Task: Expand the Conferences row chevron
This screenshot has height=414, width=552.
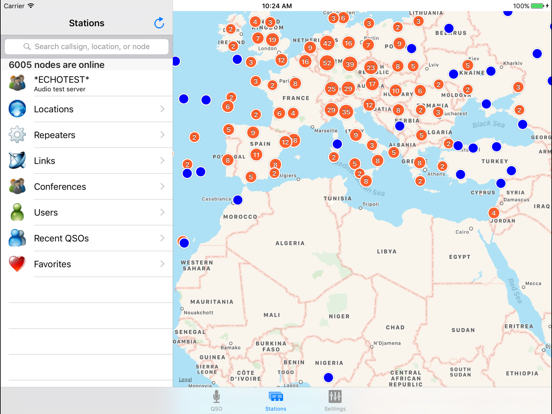Action: point(162,186)
